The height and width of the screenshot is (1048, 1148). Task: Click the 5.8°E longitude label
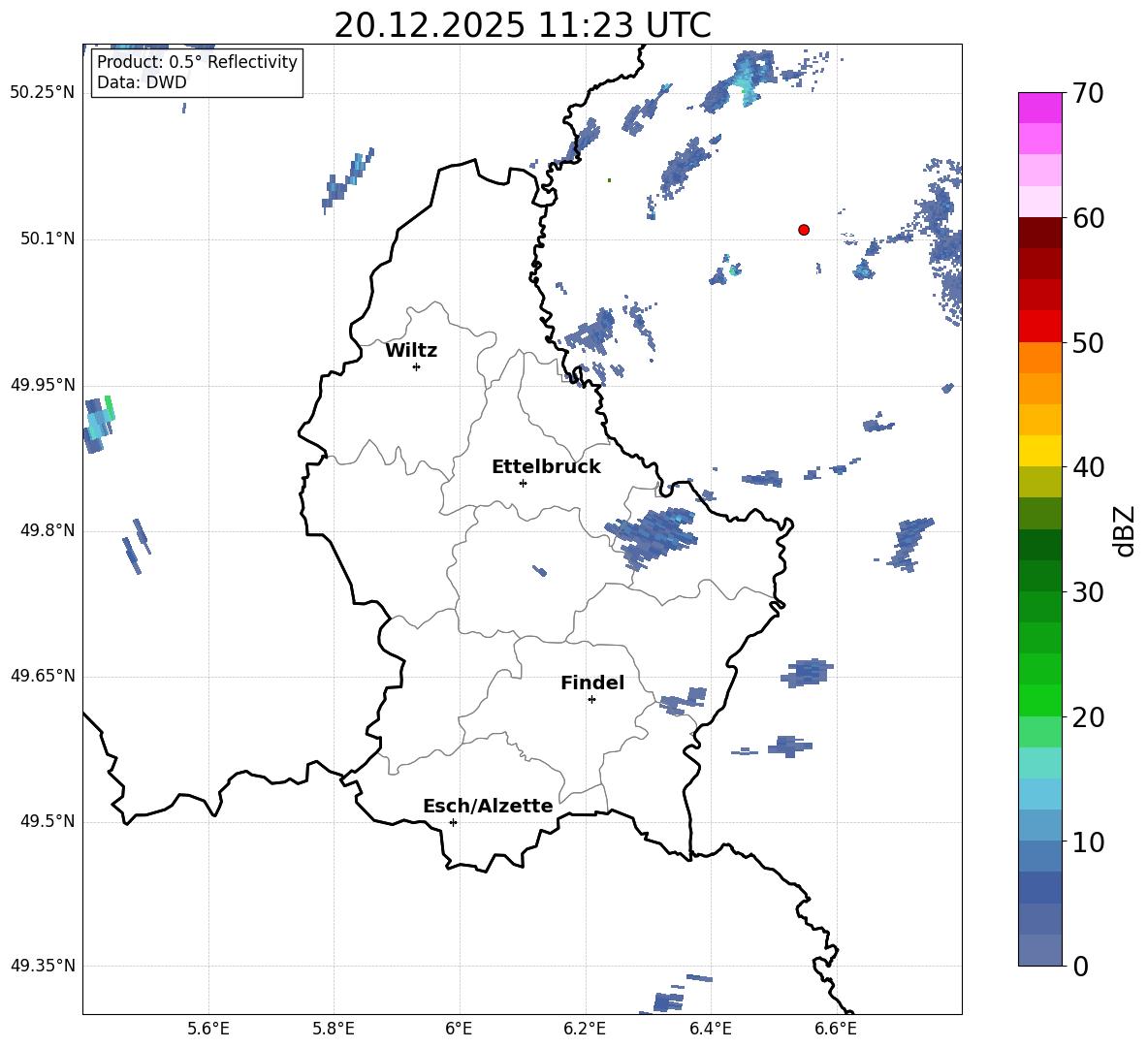[334, 1029]
